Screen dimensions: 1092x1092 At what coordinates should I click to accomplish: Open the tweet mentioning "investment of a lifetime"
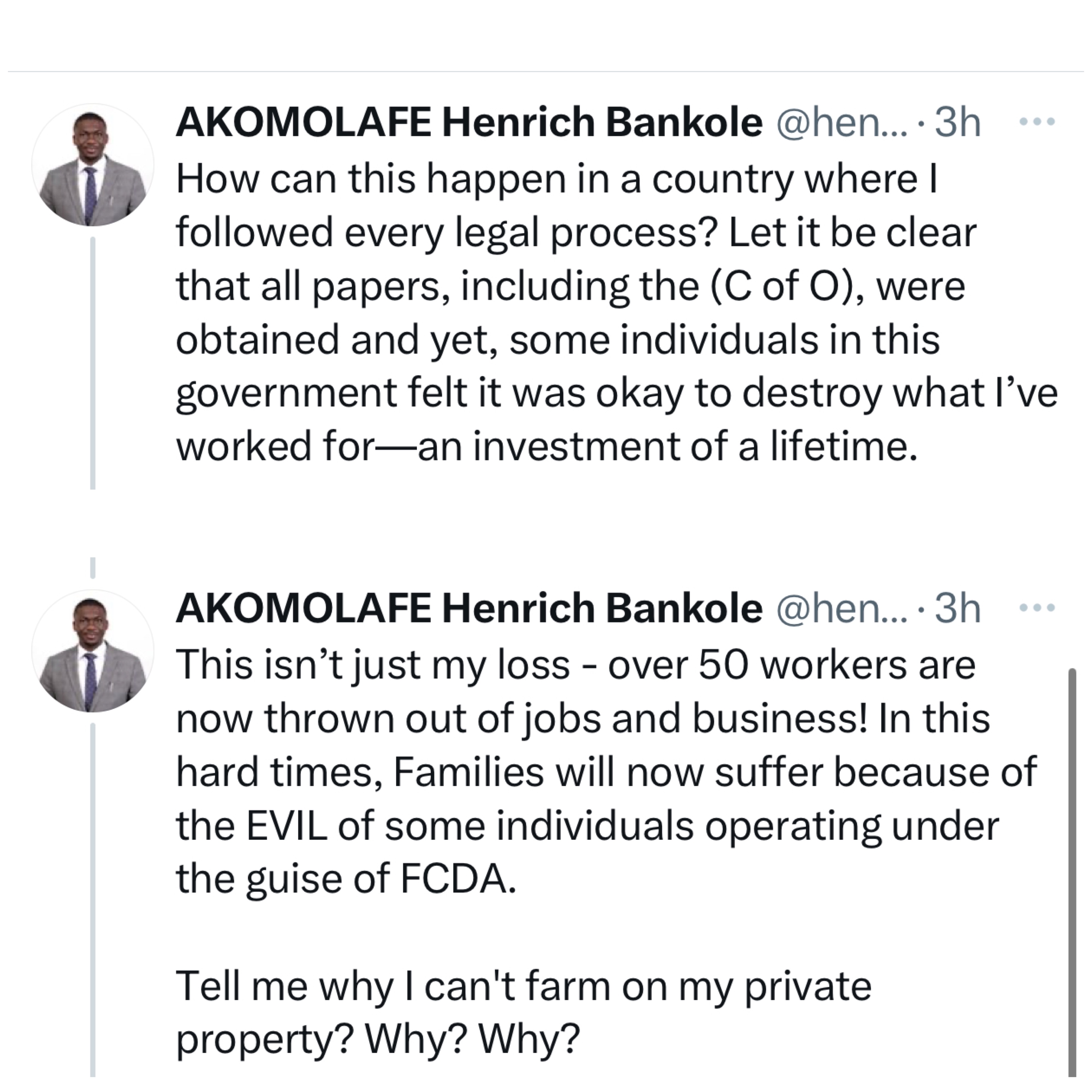[565, 339]
